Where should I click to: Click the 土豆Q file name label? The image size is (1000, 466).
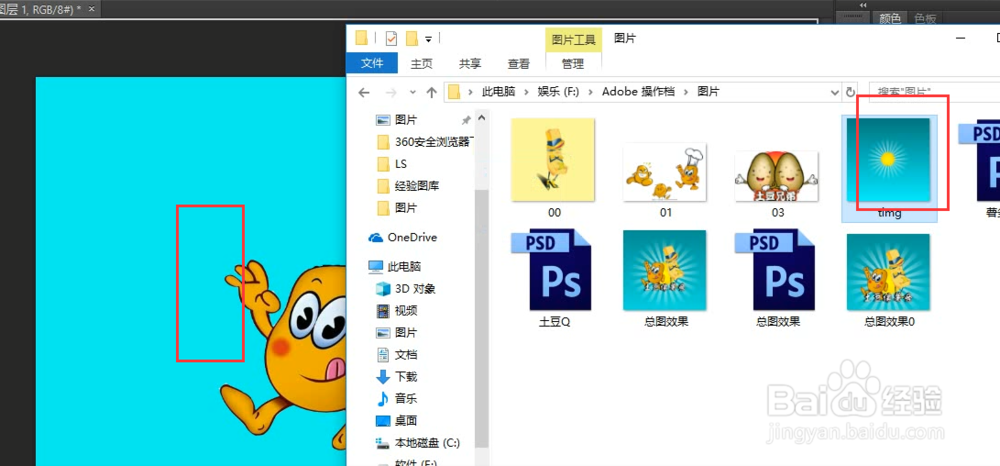[x=554, y=322]
